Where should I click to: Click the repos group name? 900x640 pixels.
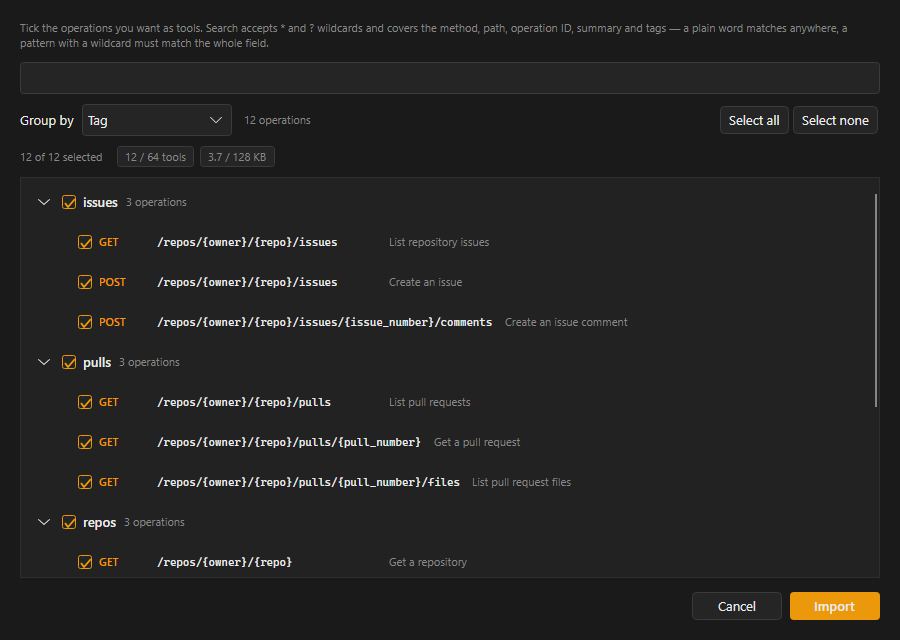point(99,523)
